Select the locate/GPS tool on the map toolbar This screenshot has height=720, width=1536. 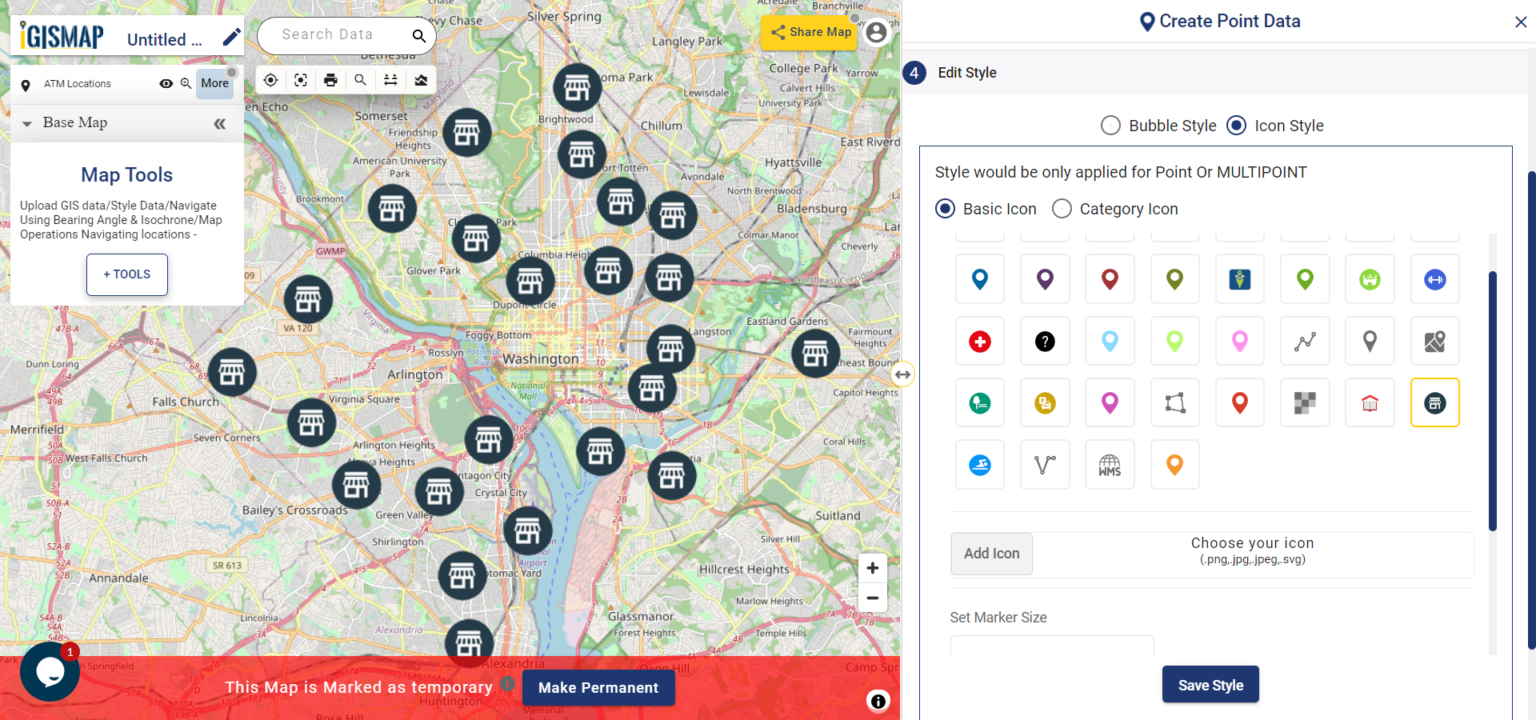[270, 79]
